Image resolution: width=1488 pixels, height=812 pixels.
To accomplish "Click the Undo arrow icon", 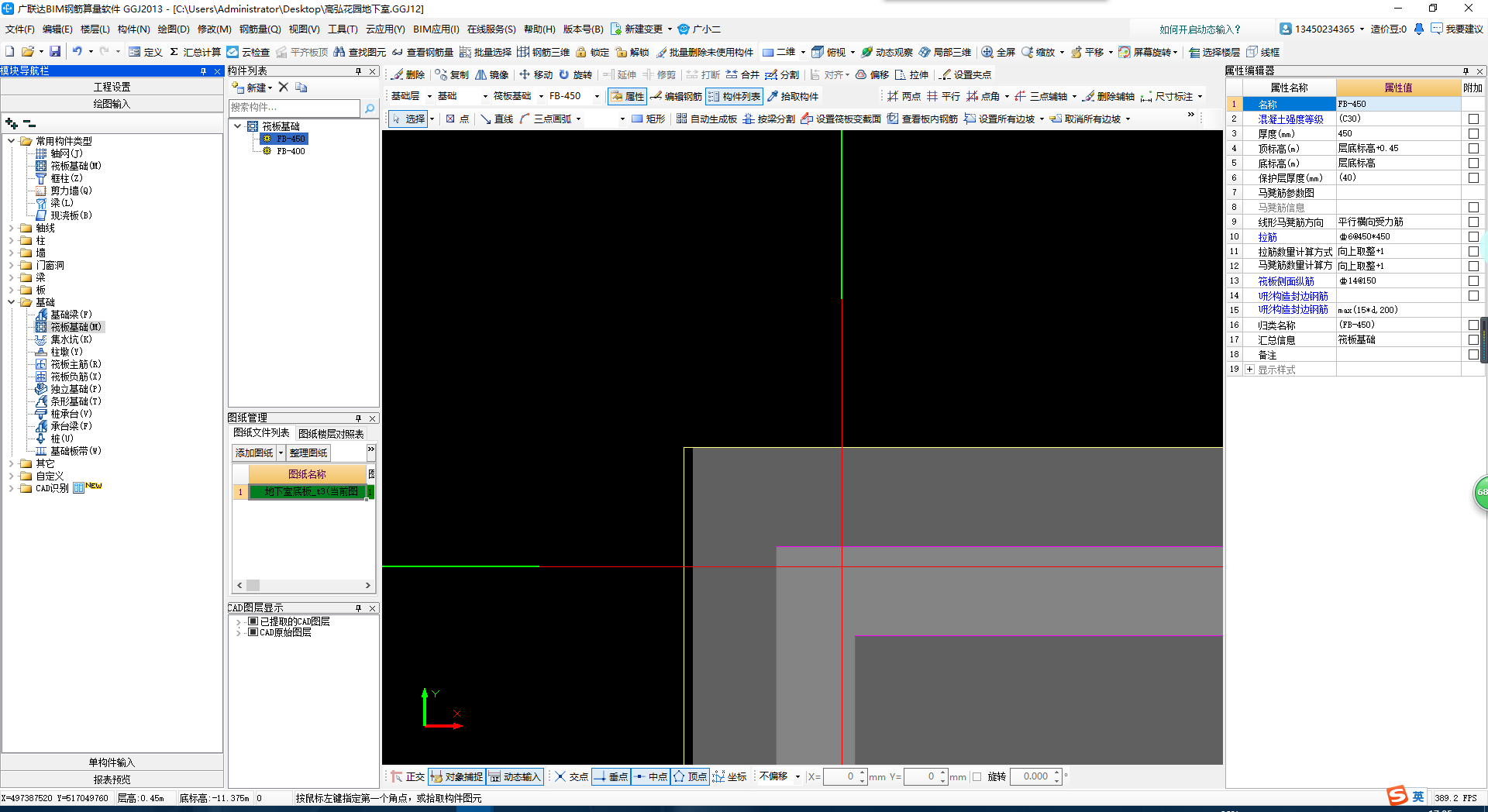I will pyautogui.click(x=77, y=52).
